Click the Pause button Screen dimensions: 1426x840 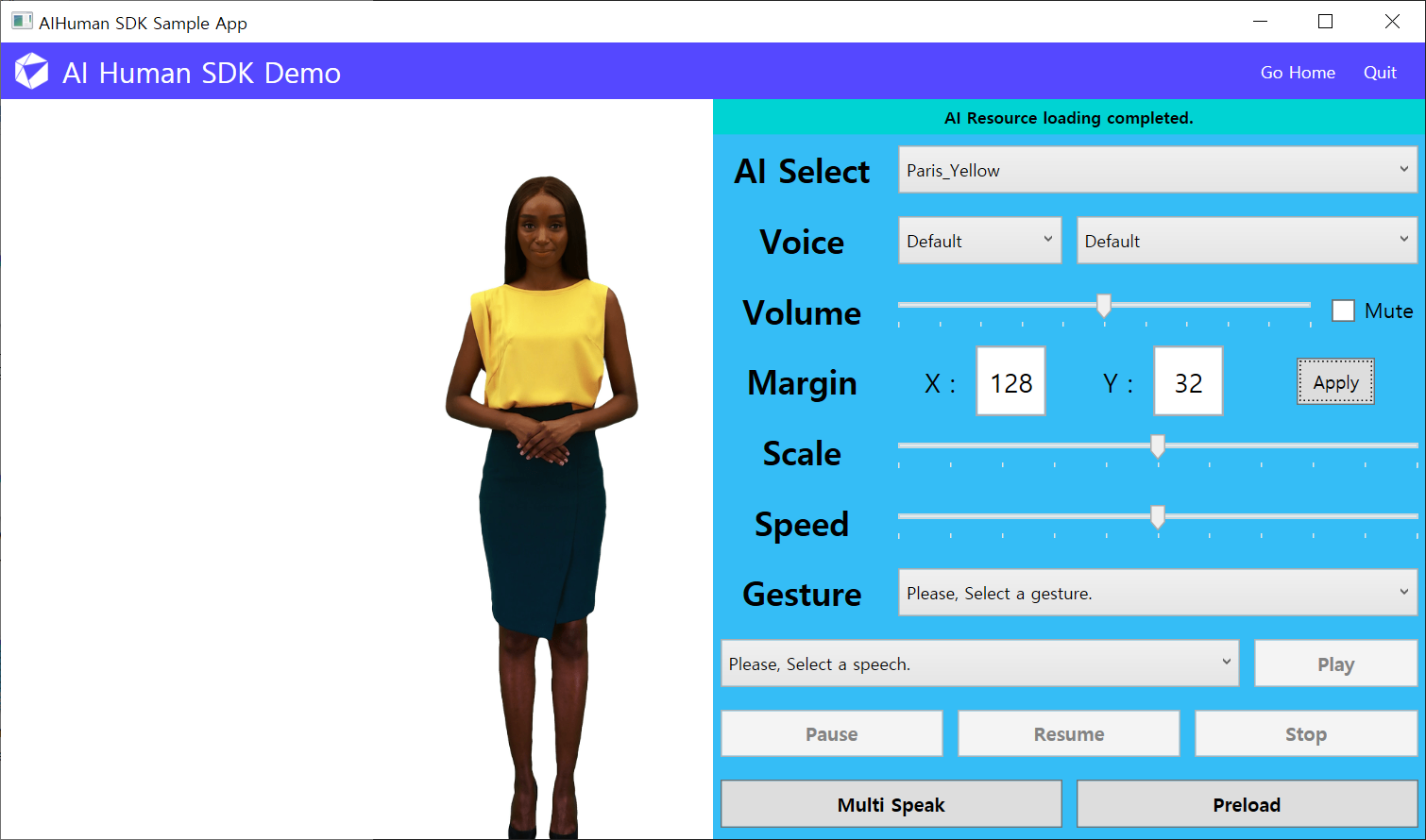click(832, 733)
